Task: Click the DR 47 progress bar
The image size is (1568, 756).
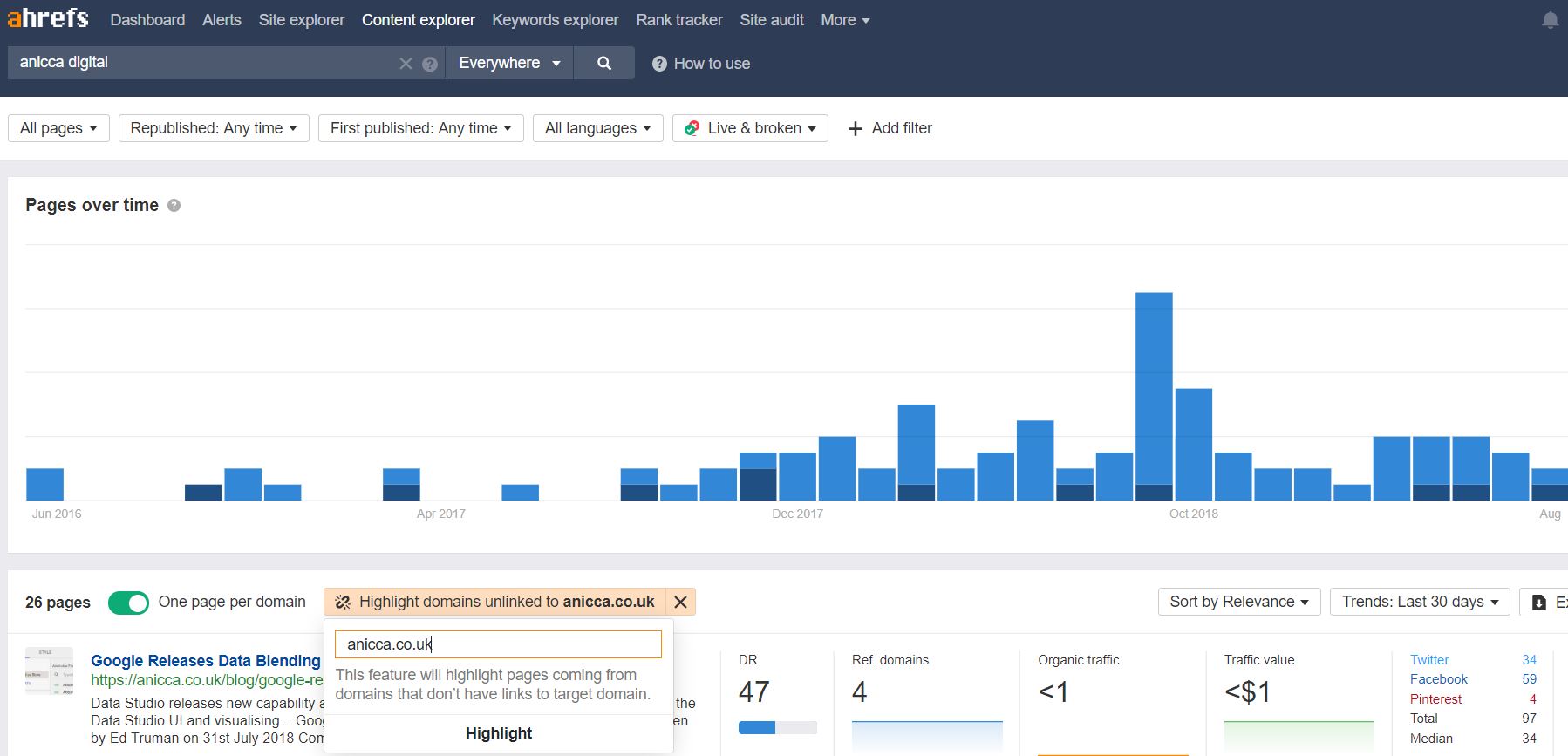Action: [778, 727]
